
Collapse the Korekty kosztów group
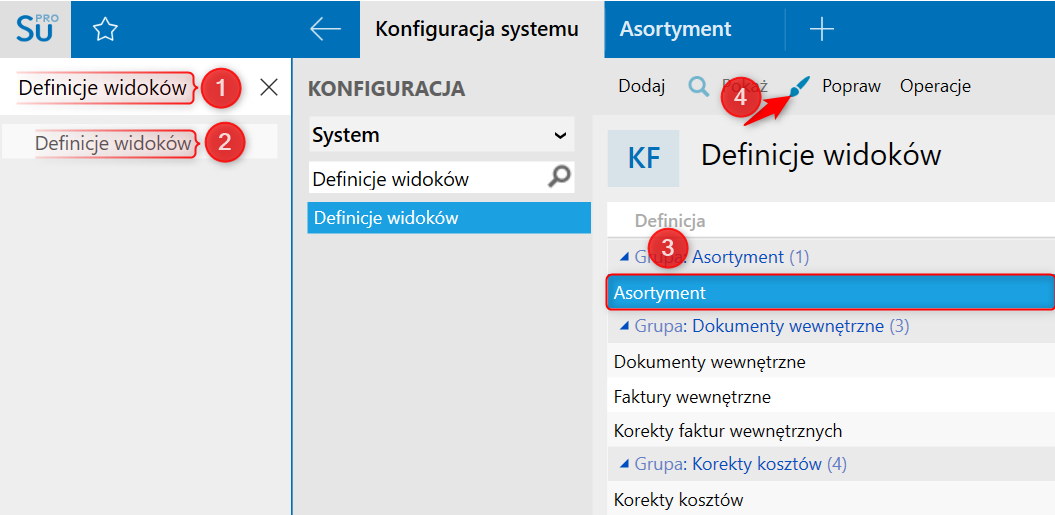623,464
